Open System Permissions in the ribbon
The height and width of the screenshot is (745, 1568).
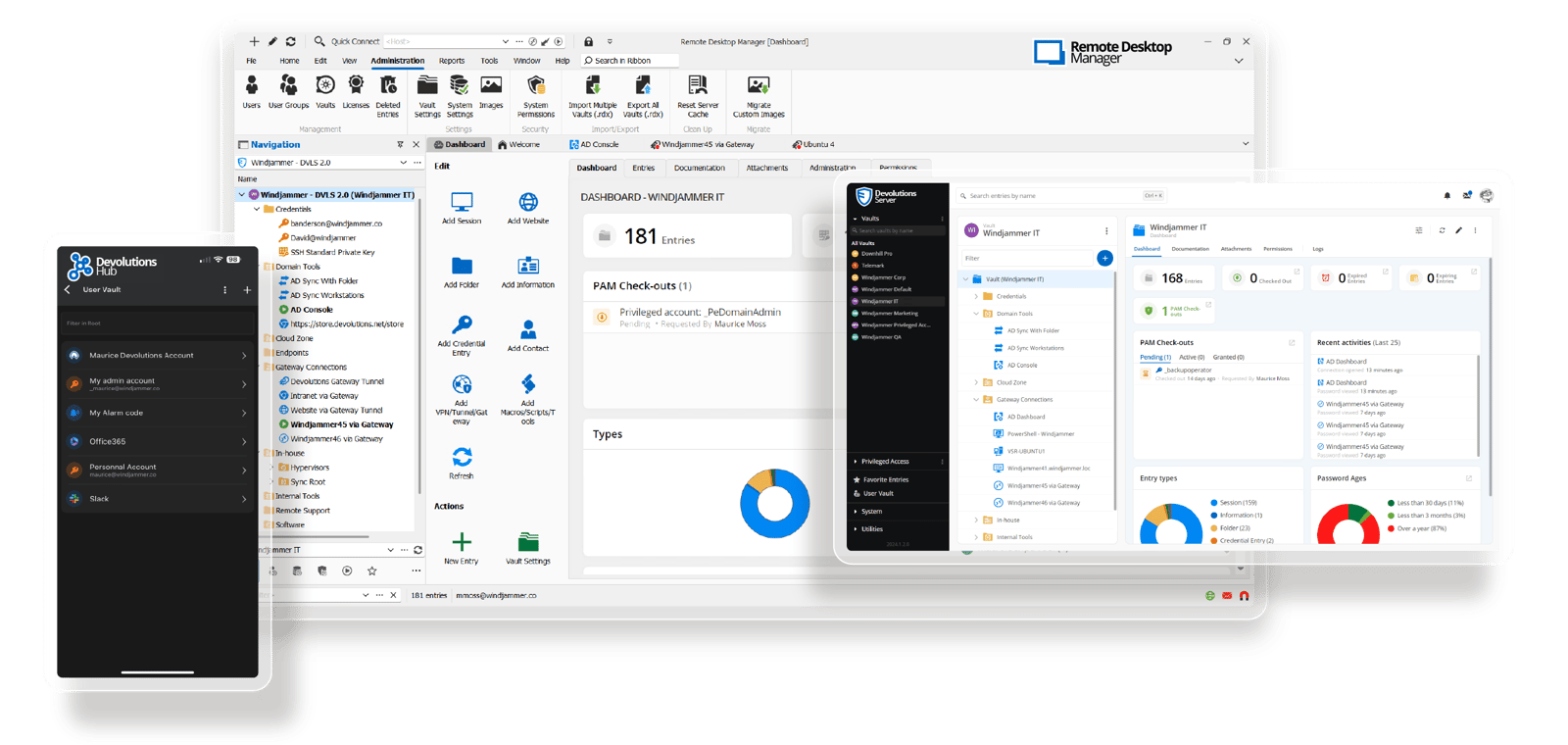click(535, 96)
